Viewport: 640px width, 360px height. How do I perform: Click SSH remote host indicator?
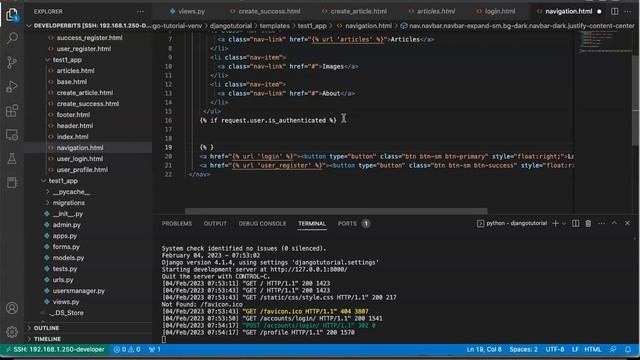55,349
